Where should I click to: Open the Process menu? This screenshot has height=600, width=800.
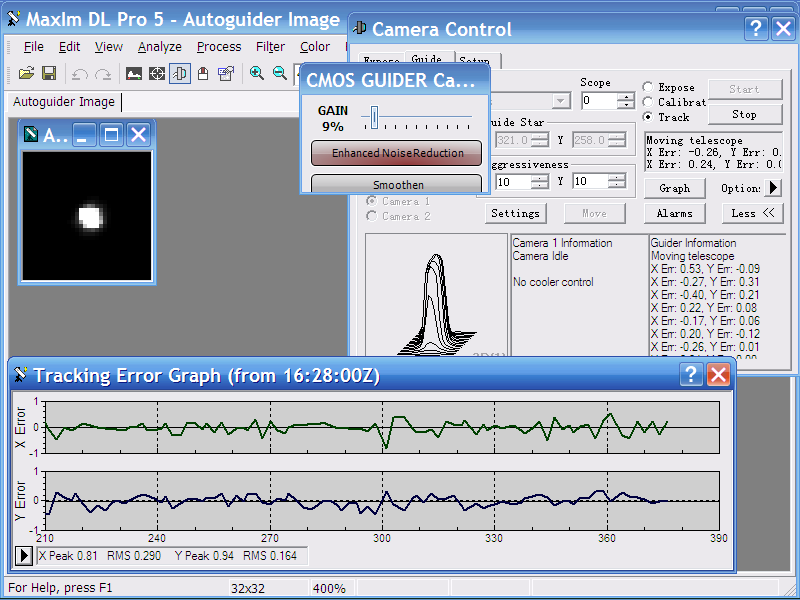pyautogui.click(x=219, y=47)
